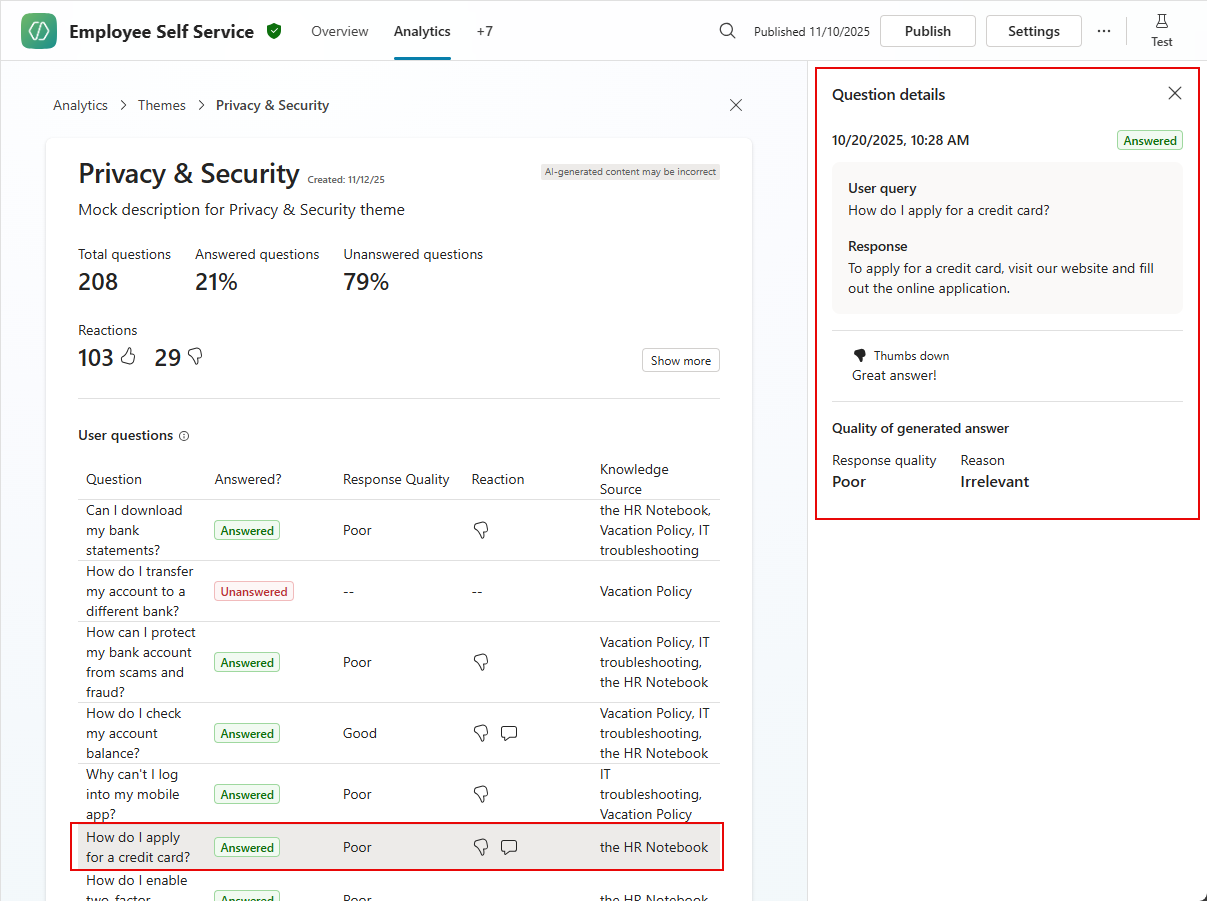Select the transfer account question row

click(140, 591)
